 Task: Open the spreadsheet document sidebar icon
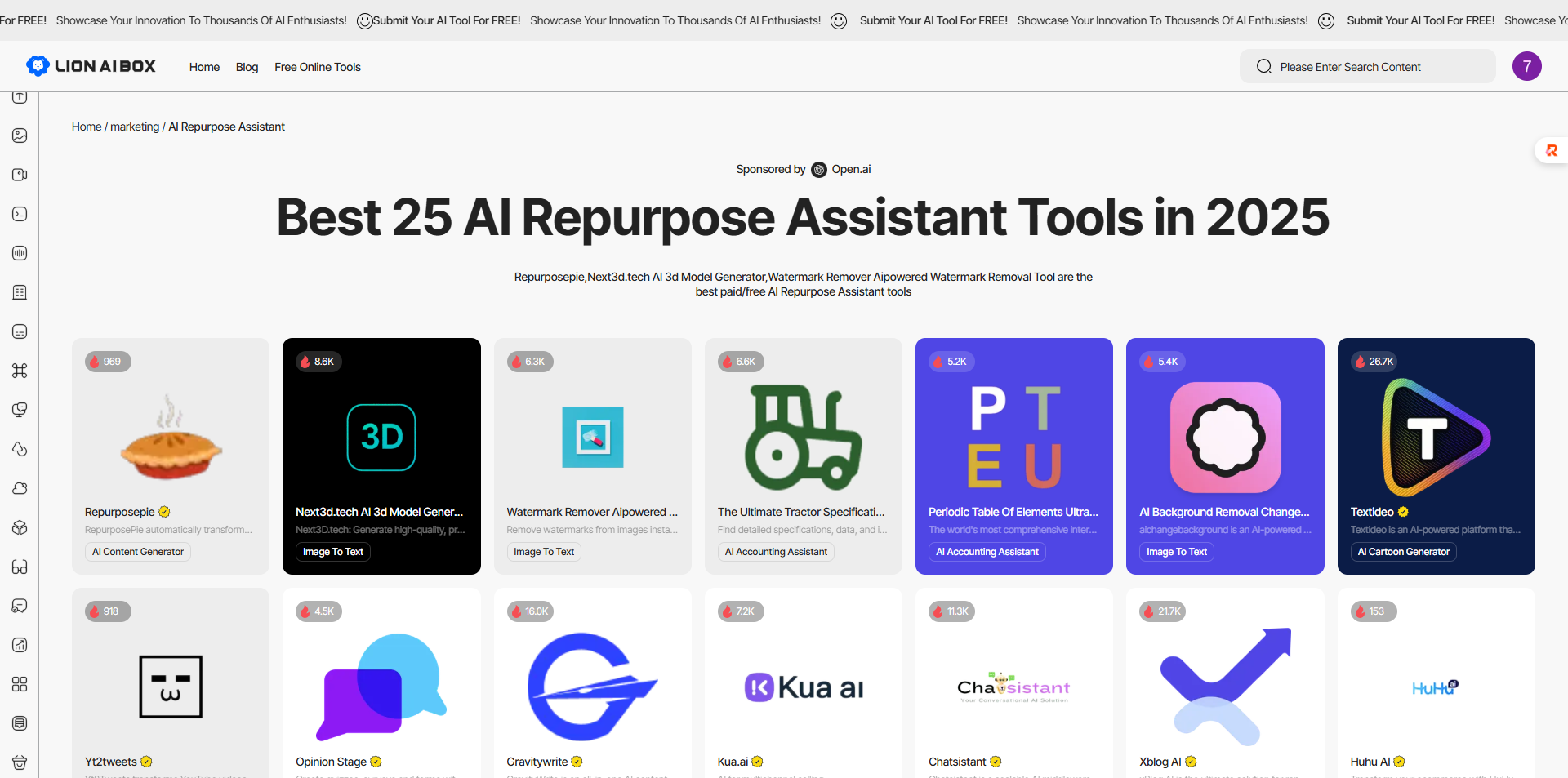(x=20, y=292)
